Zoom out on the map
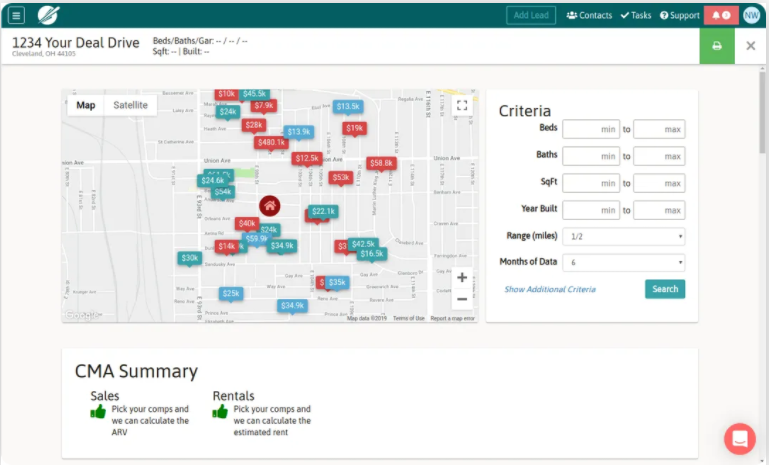Viewport: 769px width, 465px height. pos(461,299)
